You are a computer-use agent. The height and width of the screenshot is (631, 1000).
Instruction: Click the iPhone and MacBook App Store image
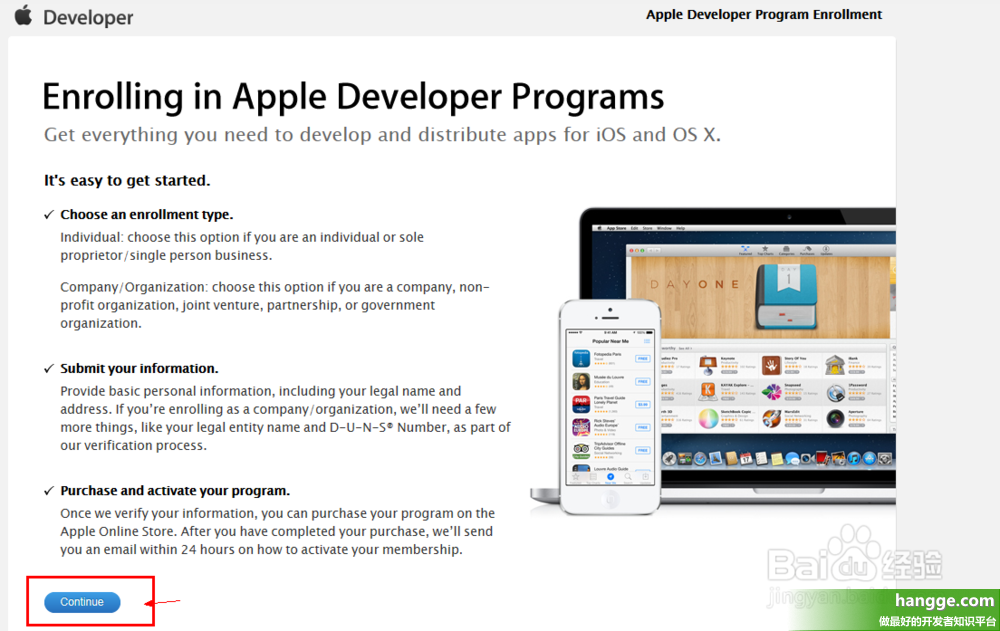(x=712, y=361)
